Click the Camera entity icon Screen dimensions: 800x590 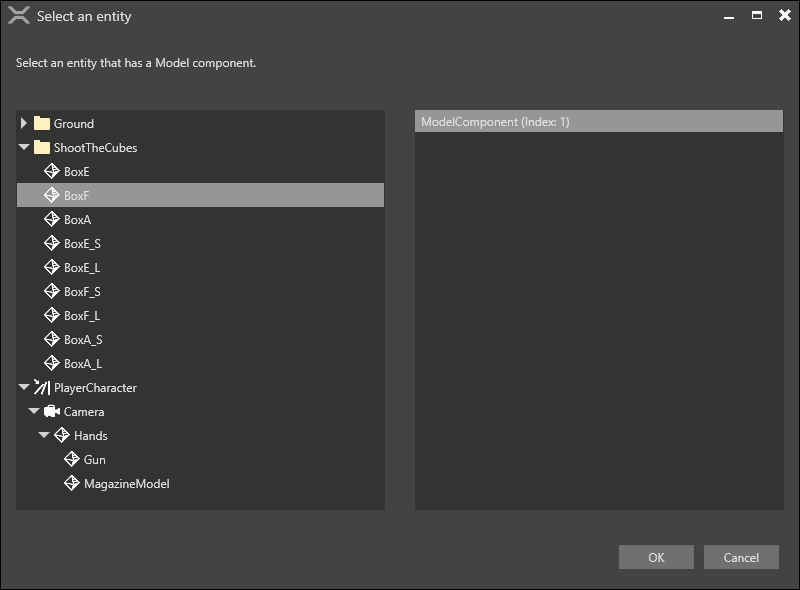pos(52,412)
